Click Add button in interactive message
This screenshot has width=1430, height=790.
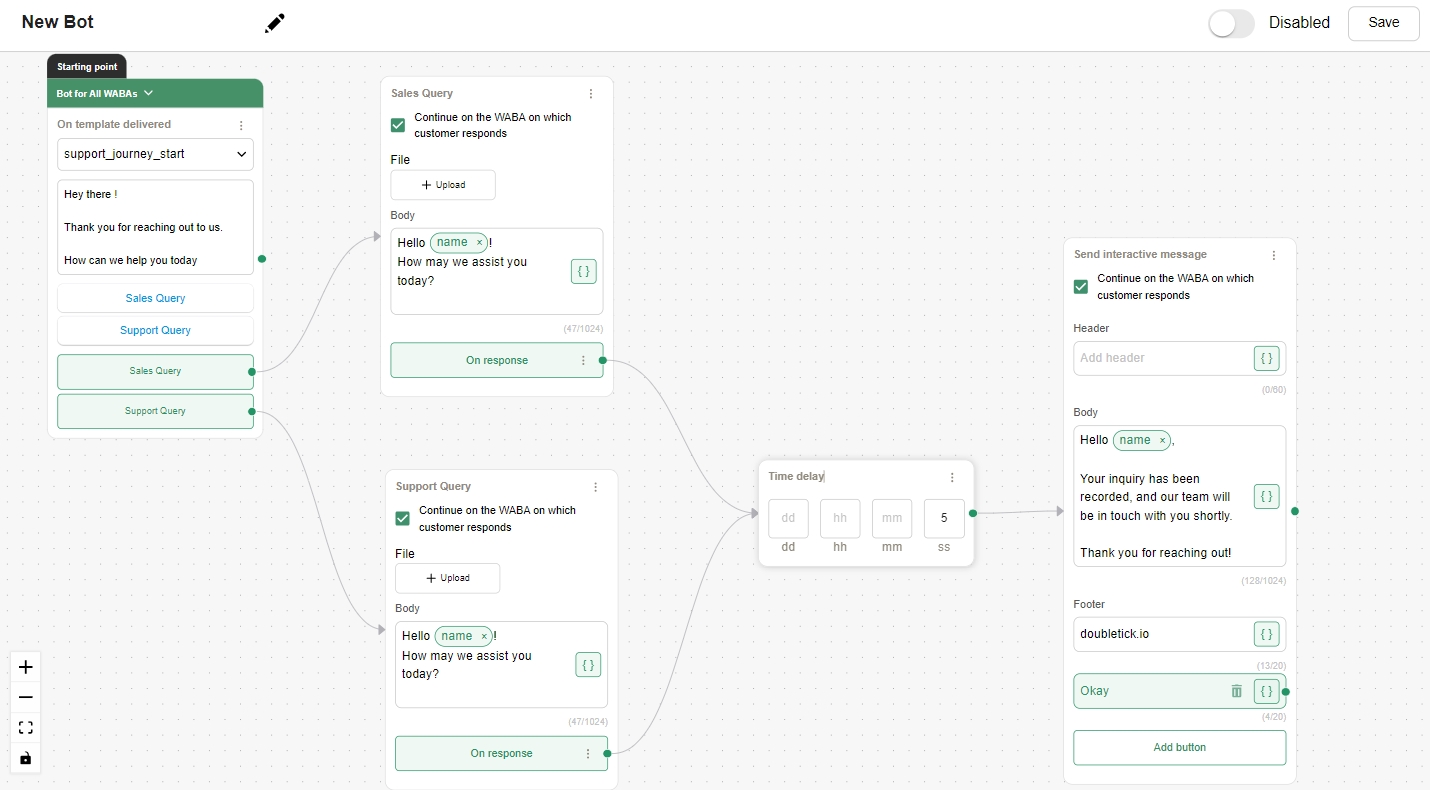(x=1179, y=747)
